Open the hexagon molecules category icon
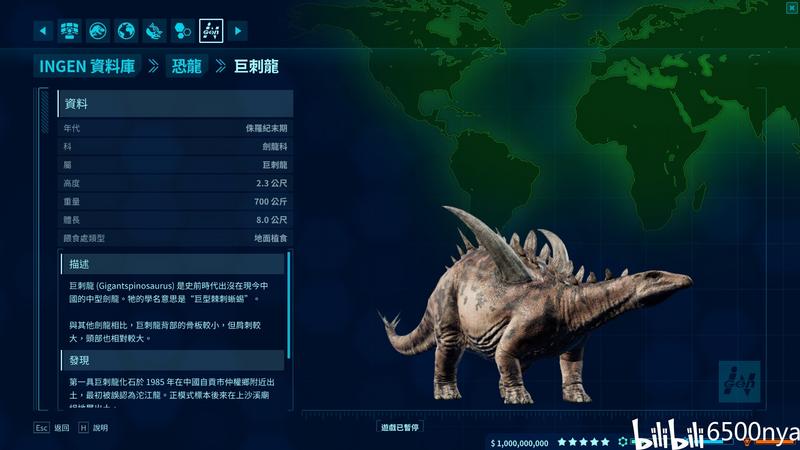This screenshot has width=800, height=450. (x=183, y=31)
